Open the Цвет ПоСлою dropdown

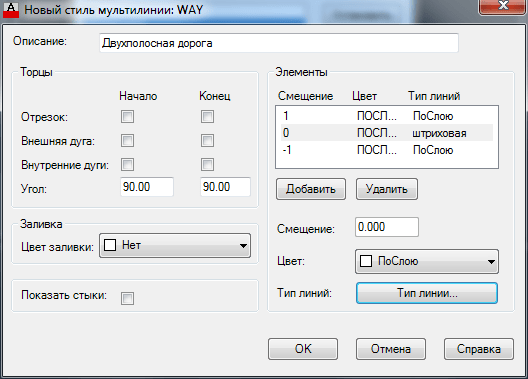tap(427, 262)
